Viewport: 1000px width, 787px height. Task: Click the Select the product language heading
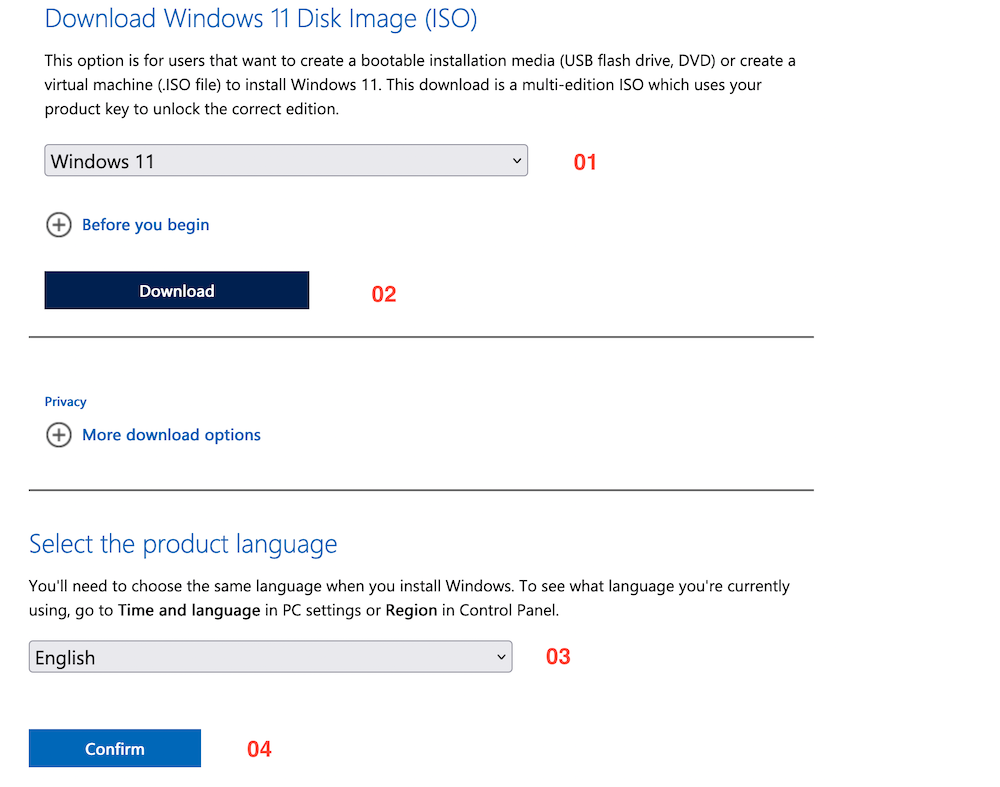(x=183, y=544)
